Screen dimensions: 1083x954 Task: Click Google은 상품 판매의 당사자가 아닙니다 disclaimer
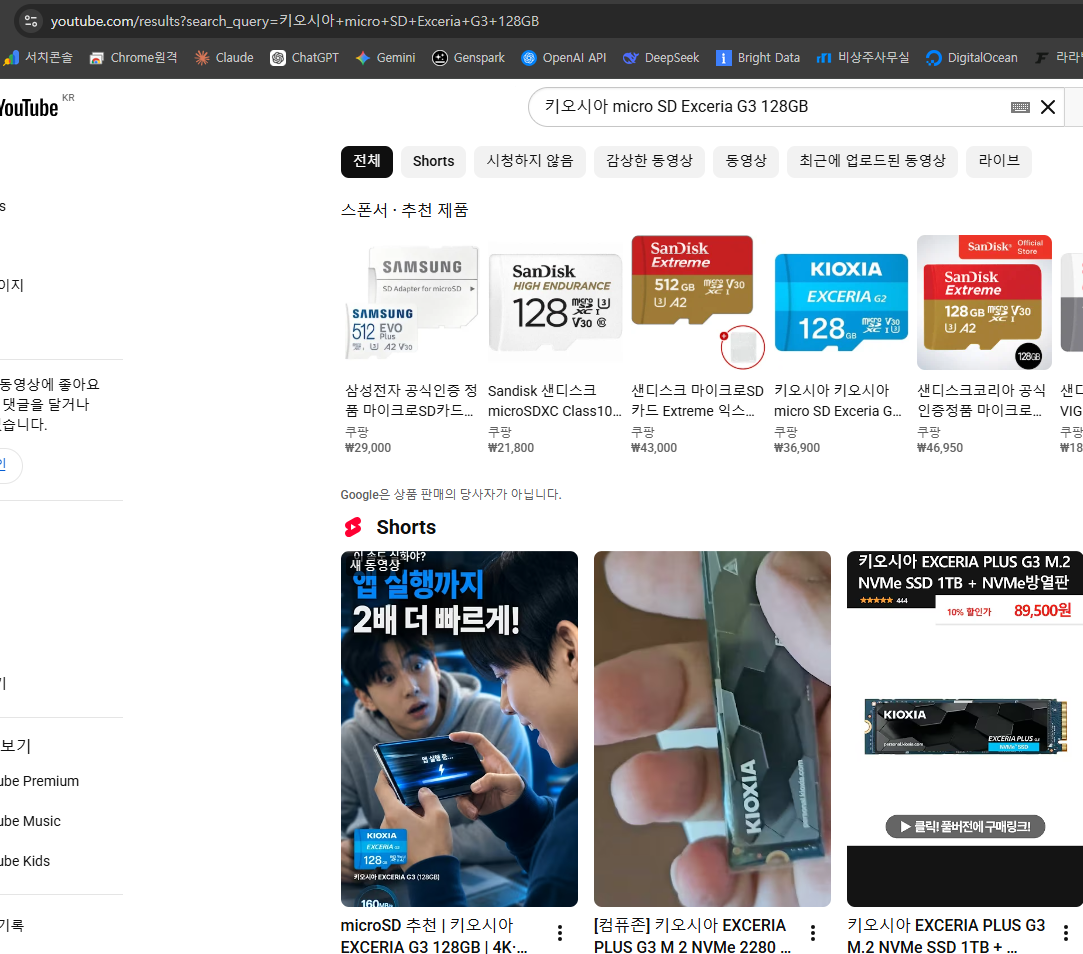(451, 495)
